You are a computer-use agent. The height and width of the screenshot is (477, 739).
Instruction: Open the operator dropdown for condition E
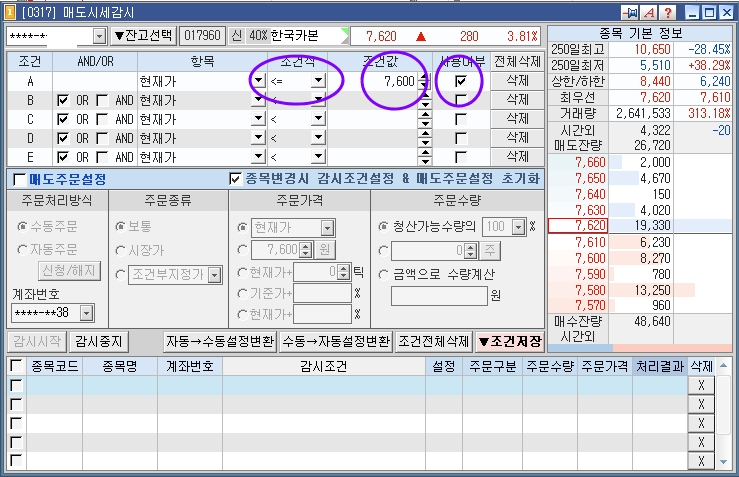[x=319, y=156]
